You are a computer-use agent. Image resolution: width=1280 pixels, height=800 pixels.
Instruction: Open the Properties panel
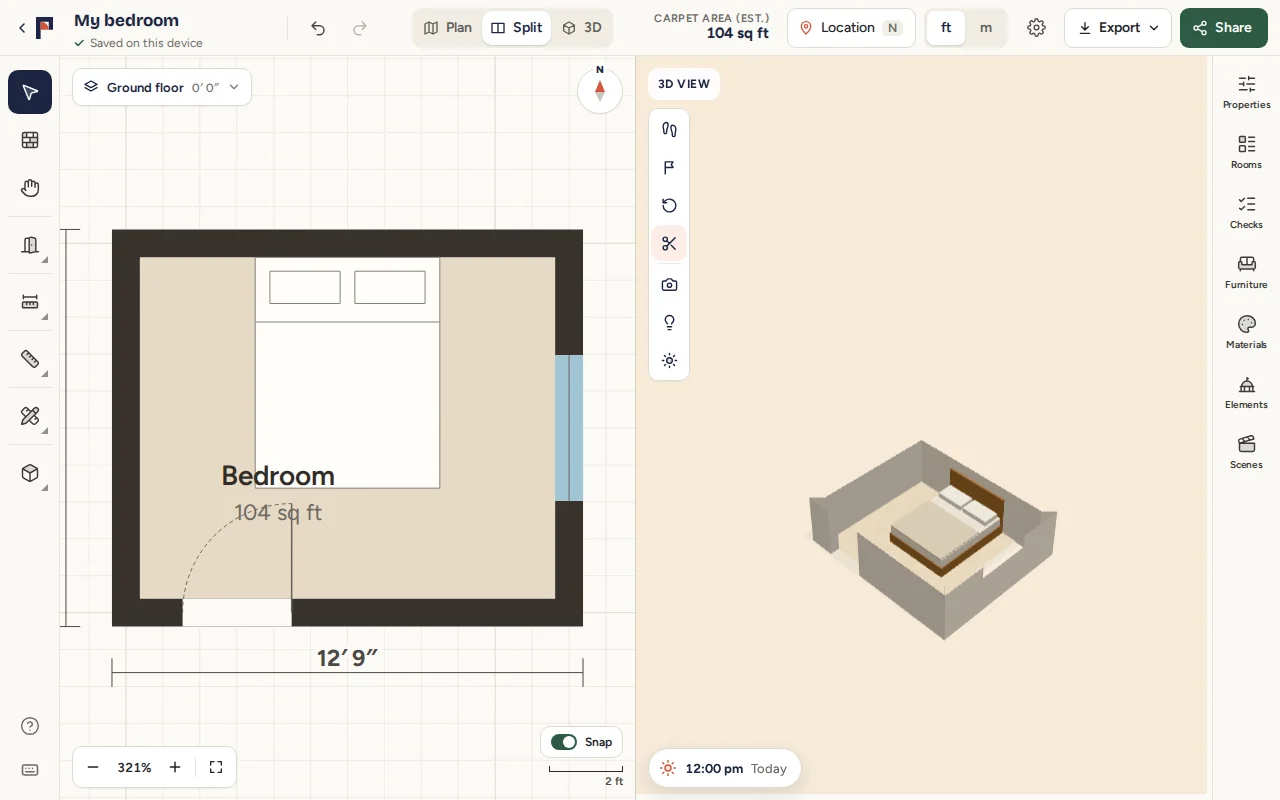(1246, 92)
